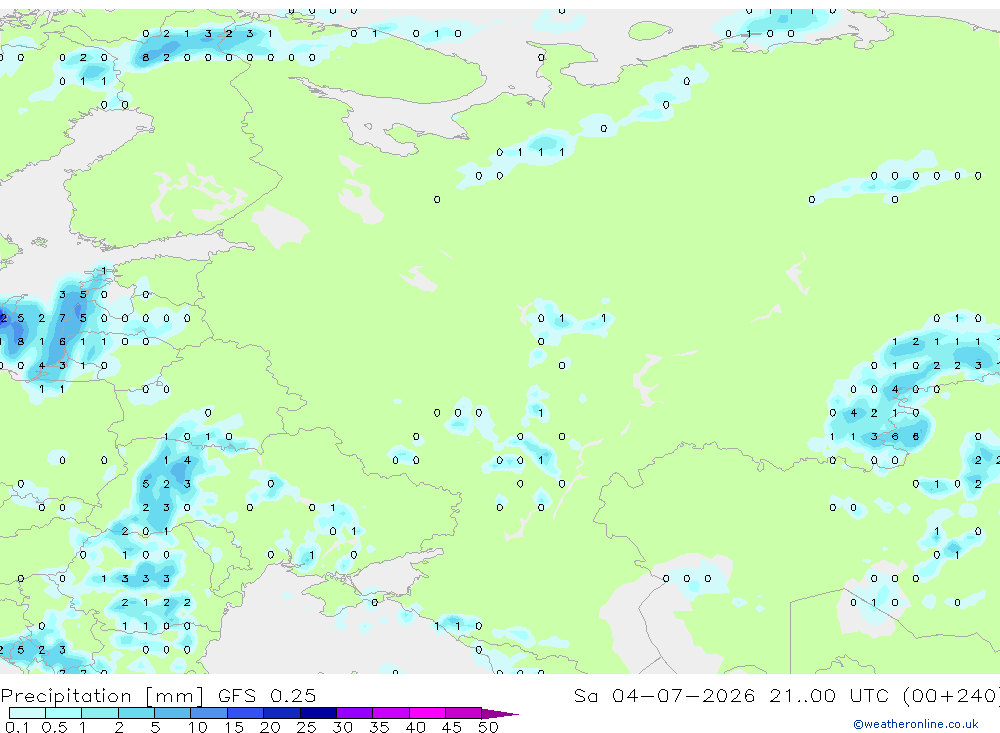The height and width of the screenshot is (733, 1000).
Task: Click the above-50 mm legend arrow tip
Action: coord(500,714)
